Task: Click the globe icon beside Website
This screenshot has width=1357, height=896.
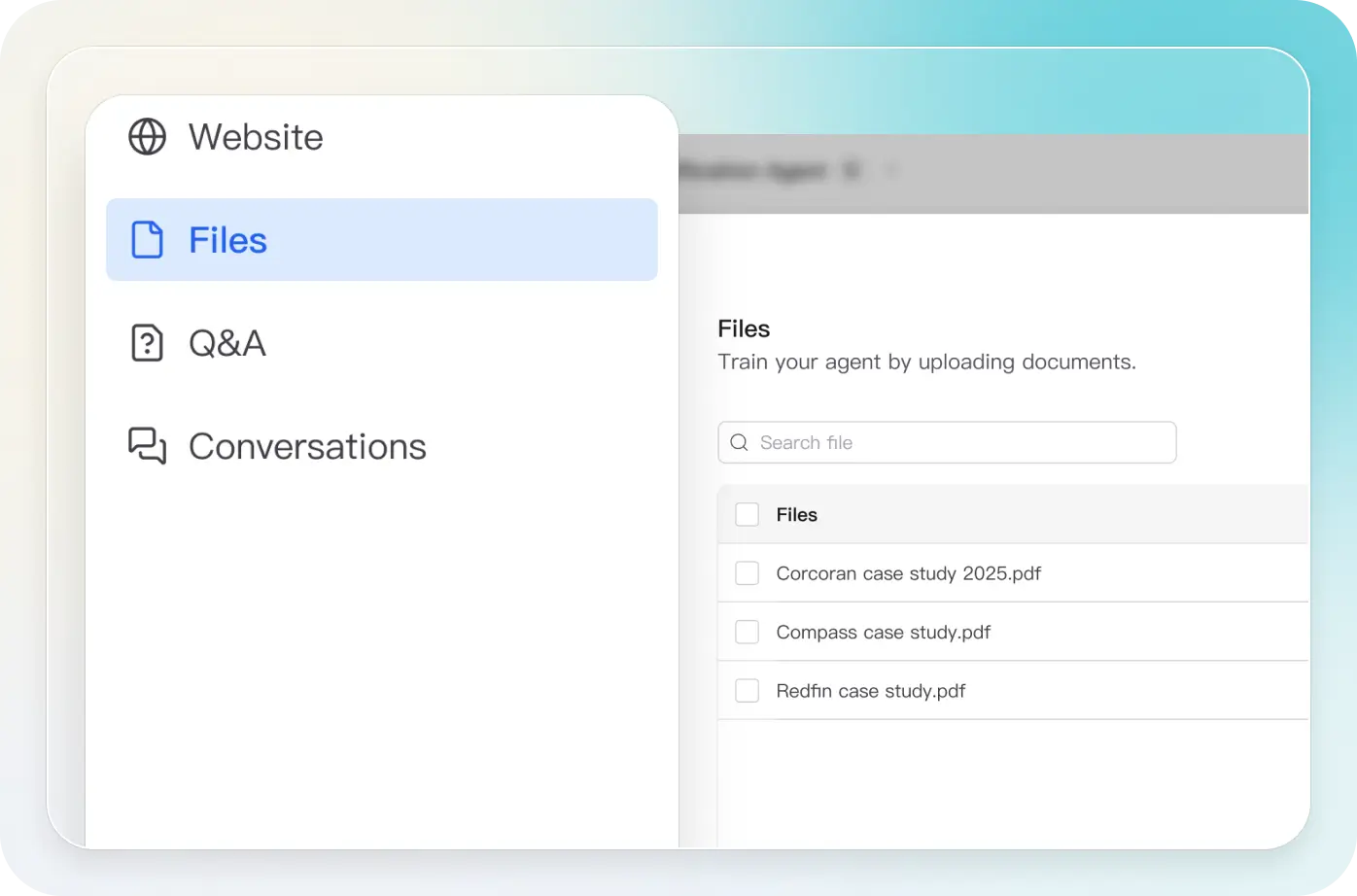Action: [148, 137]
